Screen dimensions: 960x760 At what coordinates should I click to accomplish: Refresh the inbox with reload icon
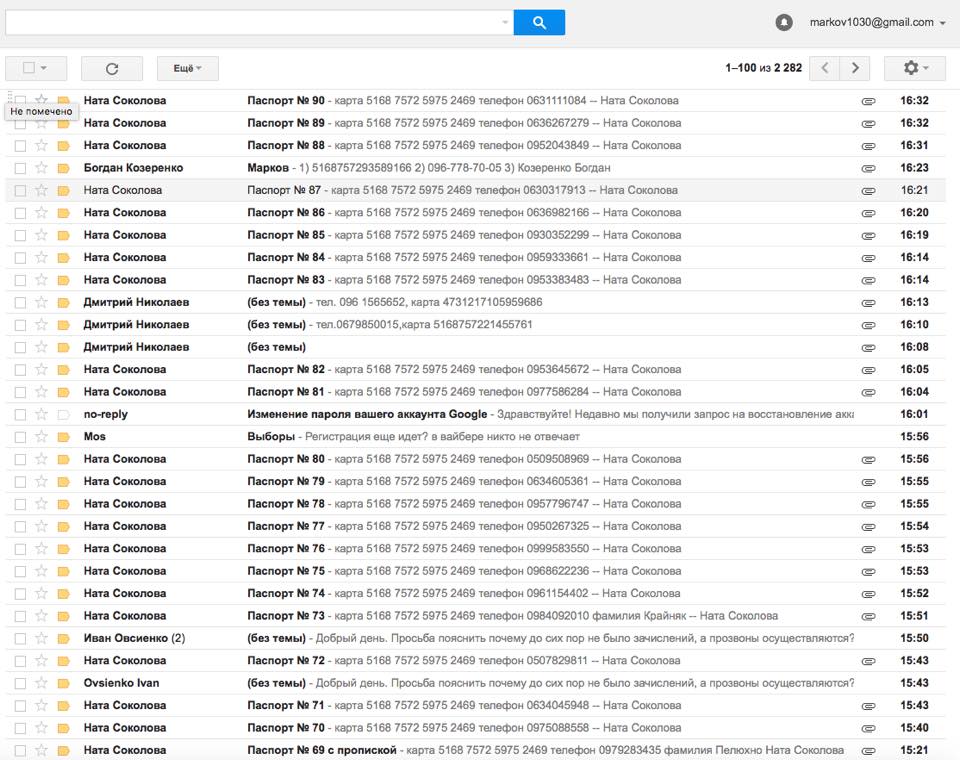(112, 68)
